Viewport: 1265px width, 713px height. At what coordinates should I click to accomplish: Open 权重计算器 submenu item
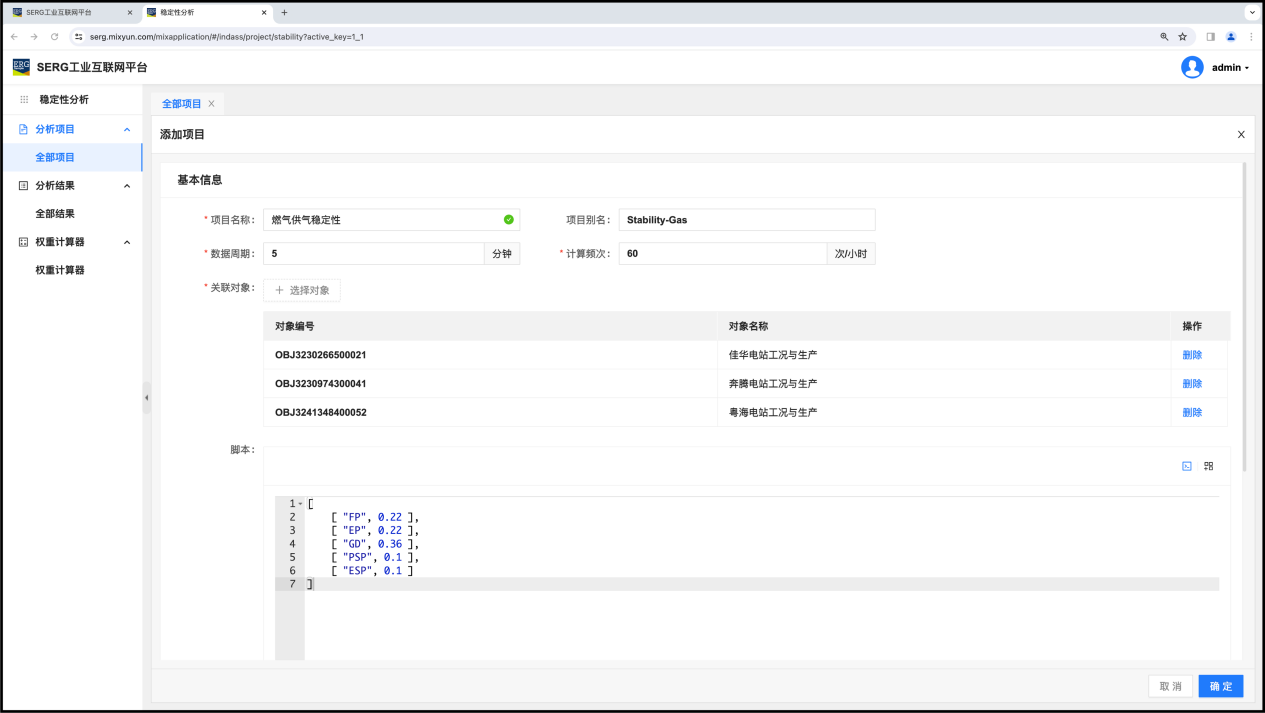pyautogui.click(x=60, y=270)
